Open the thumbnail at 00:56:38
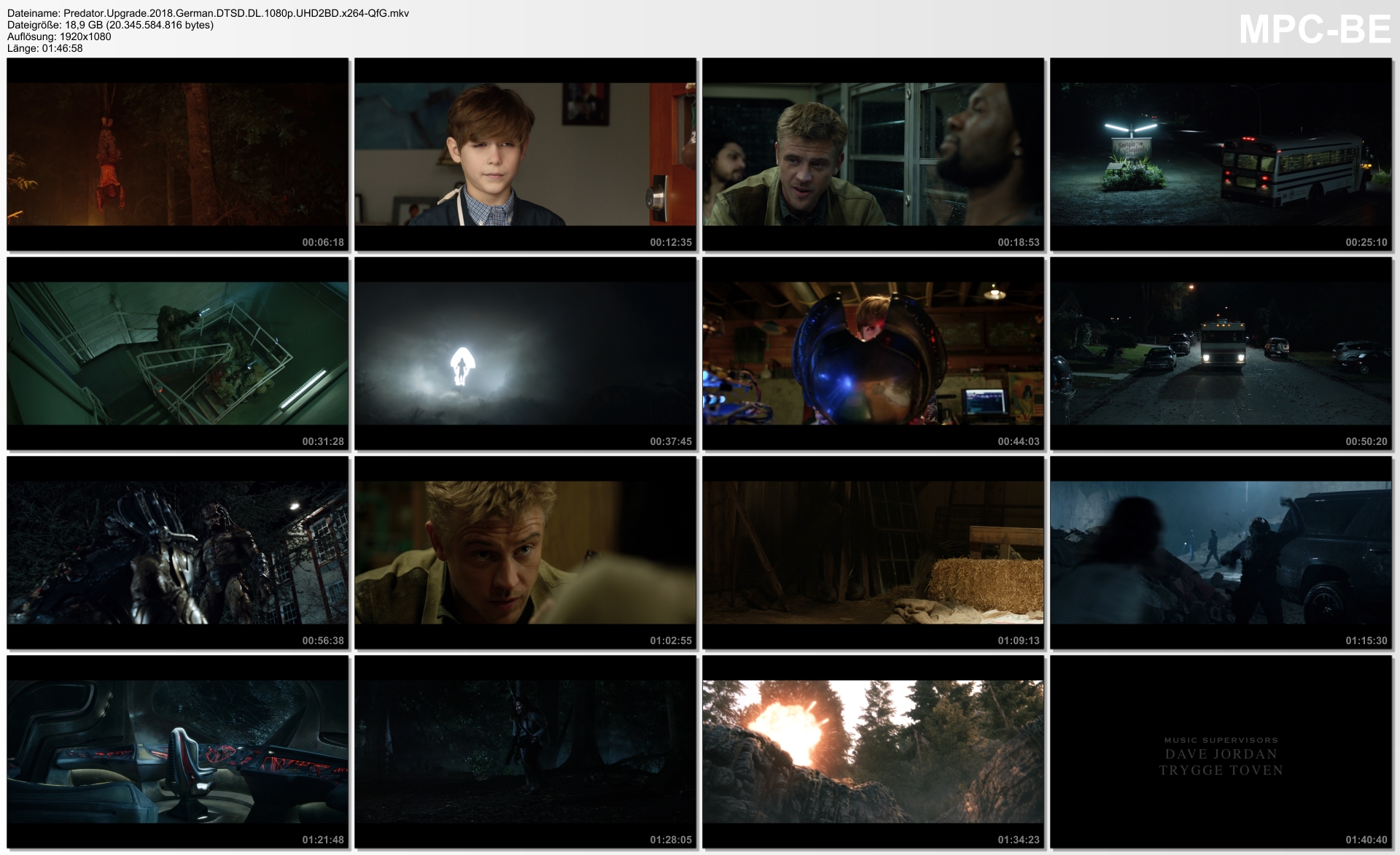1400x855 pixels. [178, 552]
